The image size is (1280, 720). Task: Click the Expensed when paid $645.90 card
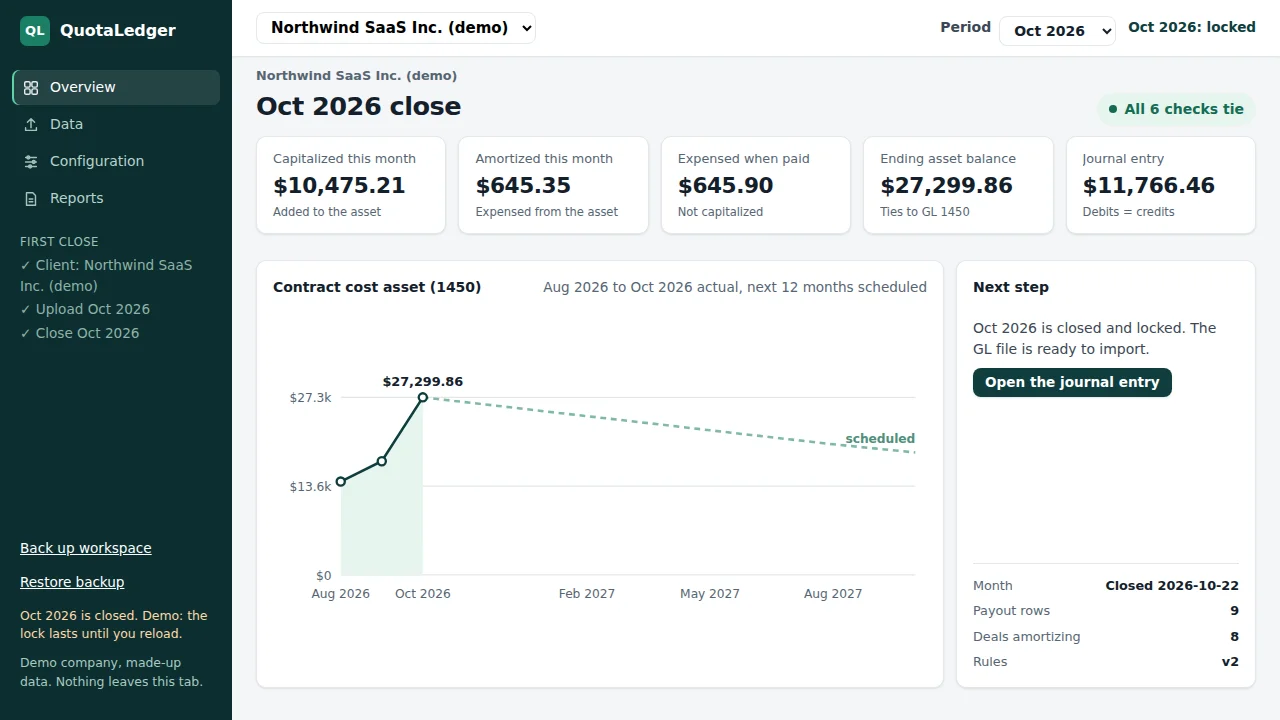pyautogui.click(x=756, y=186)
